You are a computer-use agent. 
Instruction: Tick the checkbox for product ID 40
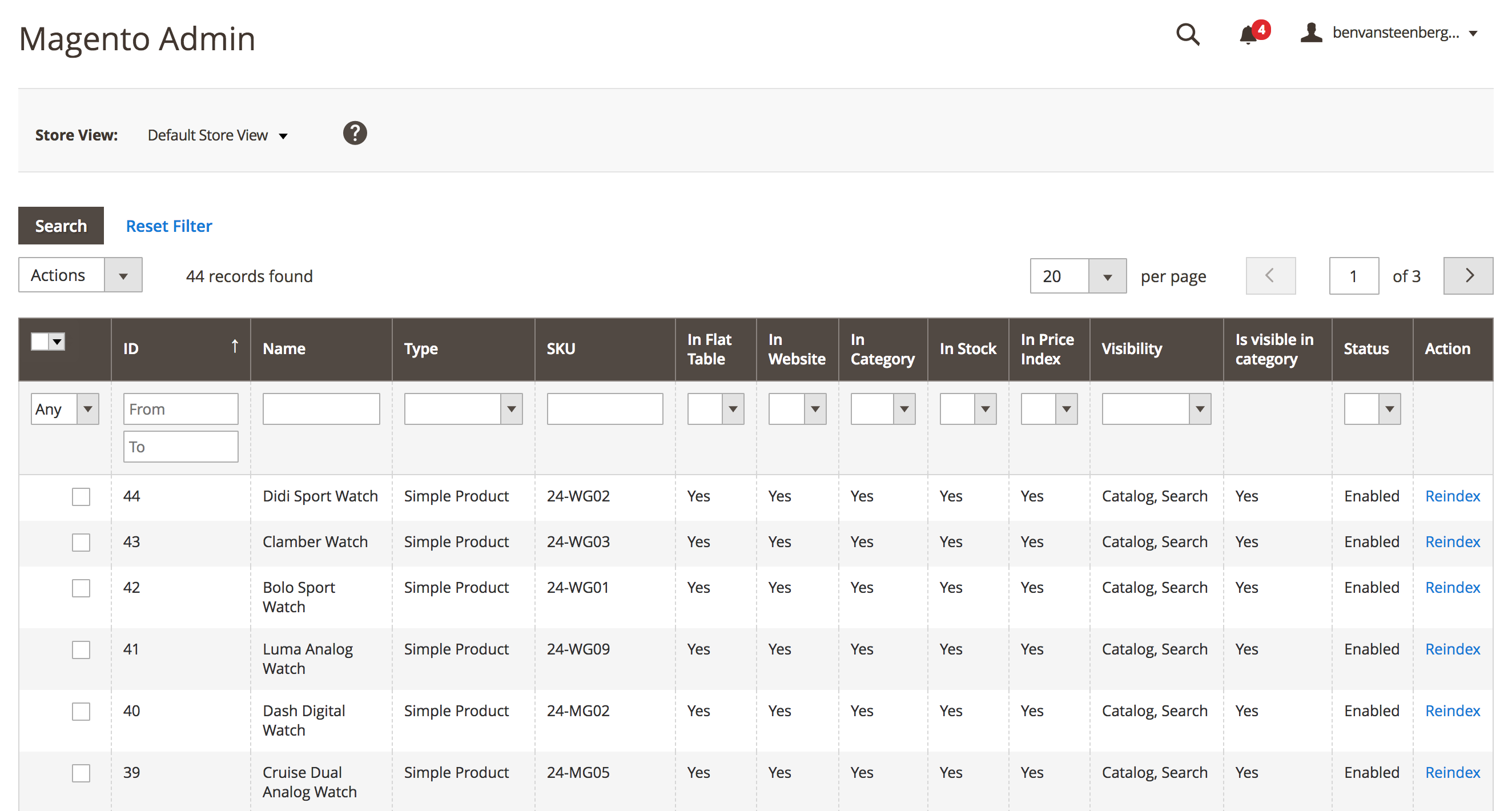tap(81, 711)
